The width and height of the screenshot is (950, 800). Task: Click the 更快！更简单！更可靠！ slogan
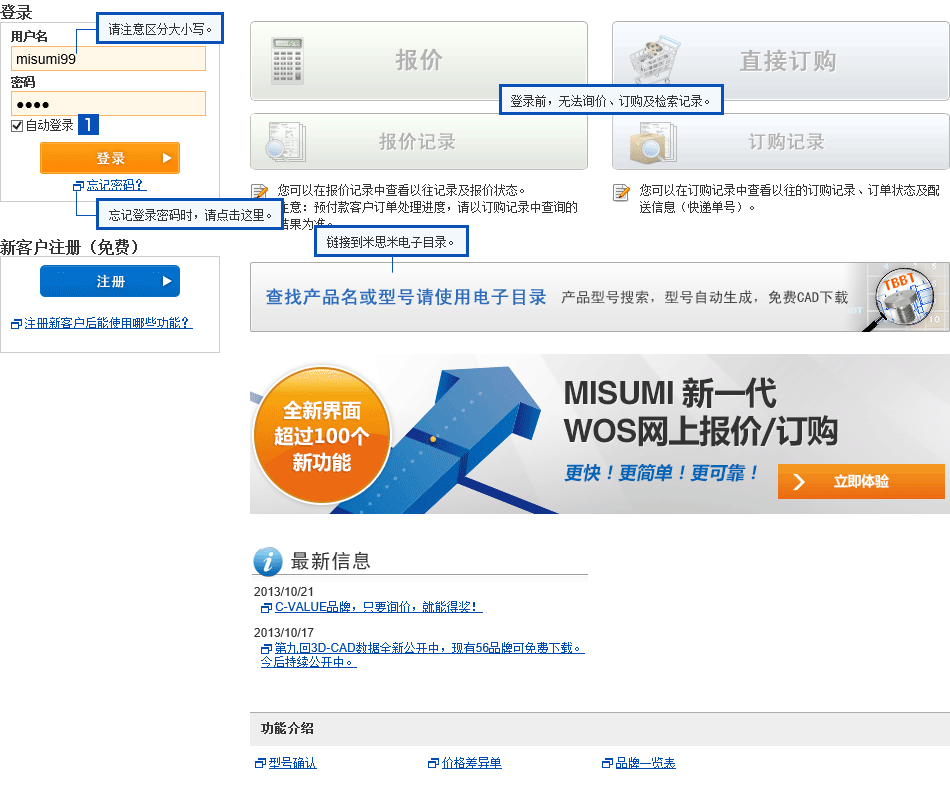click(661, 473)
